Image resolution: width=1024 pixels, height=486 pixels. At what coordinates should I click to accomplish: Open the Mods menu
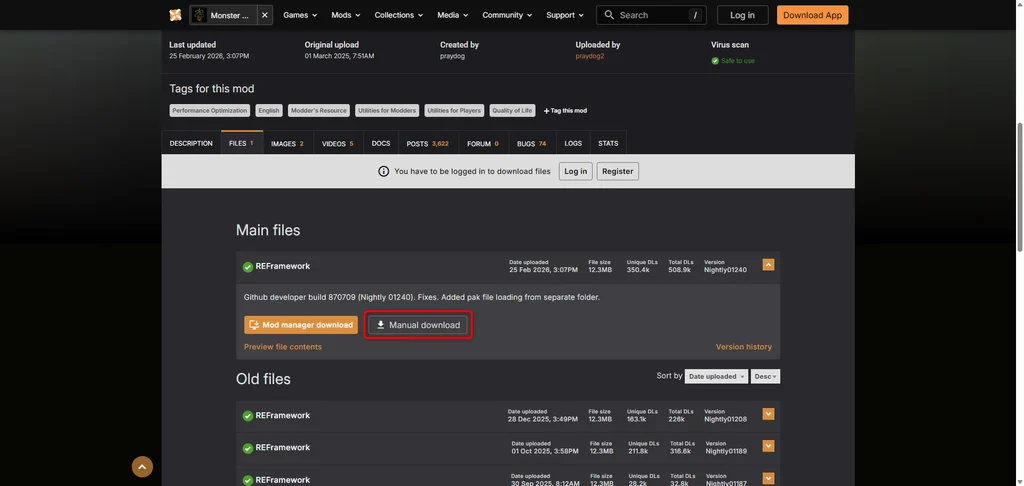tap(345, 15)
